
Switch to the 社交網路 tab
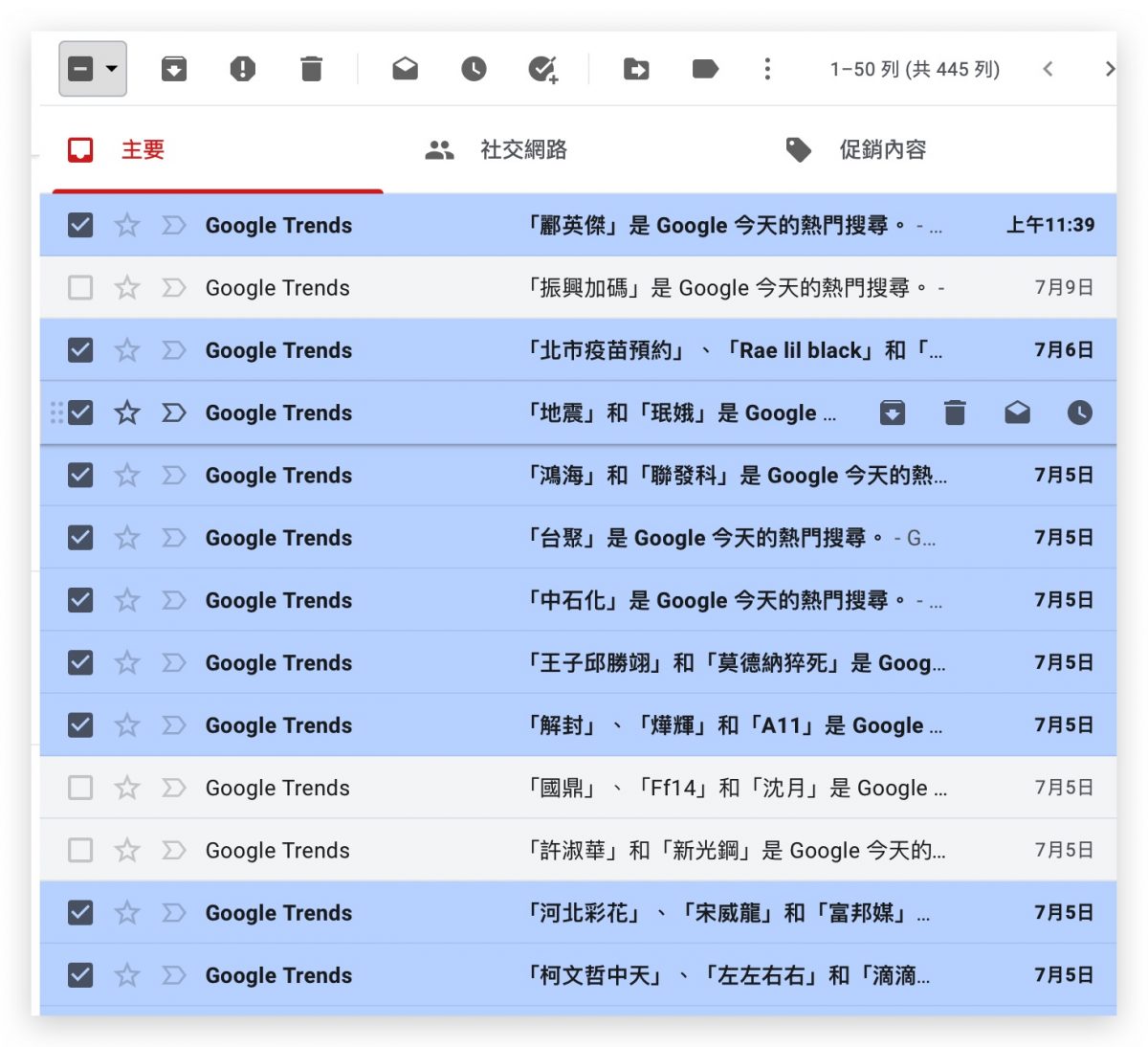click(x=496, y=150)
